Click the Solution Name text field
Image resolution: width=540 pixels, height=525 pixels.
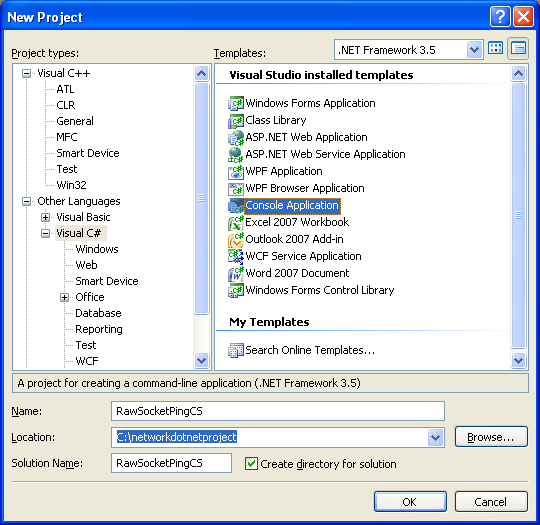click(172, 463)
